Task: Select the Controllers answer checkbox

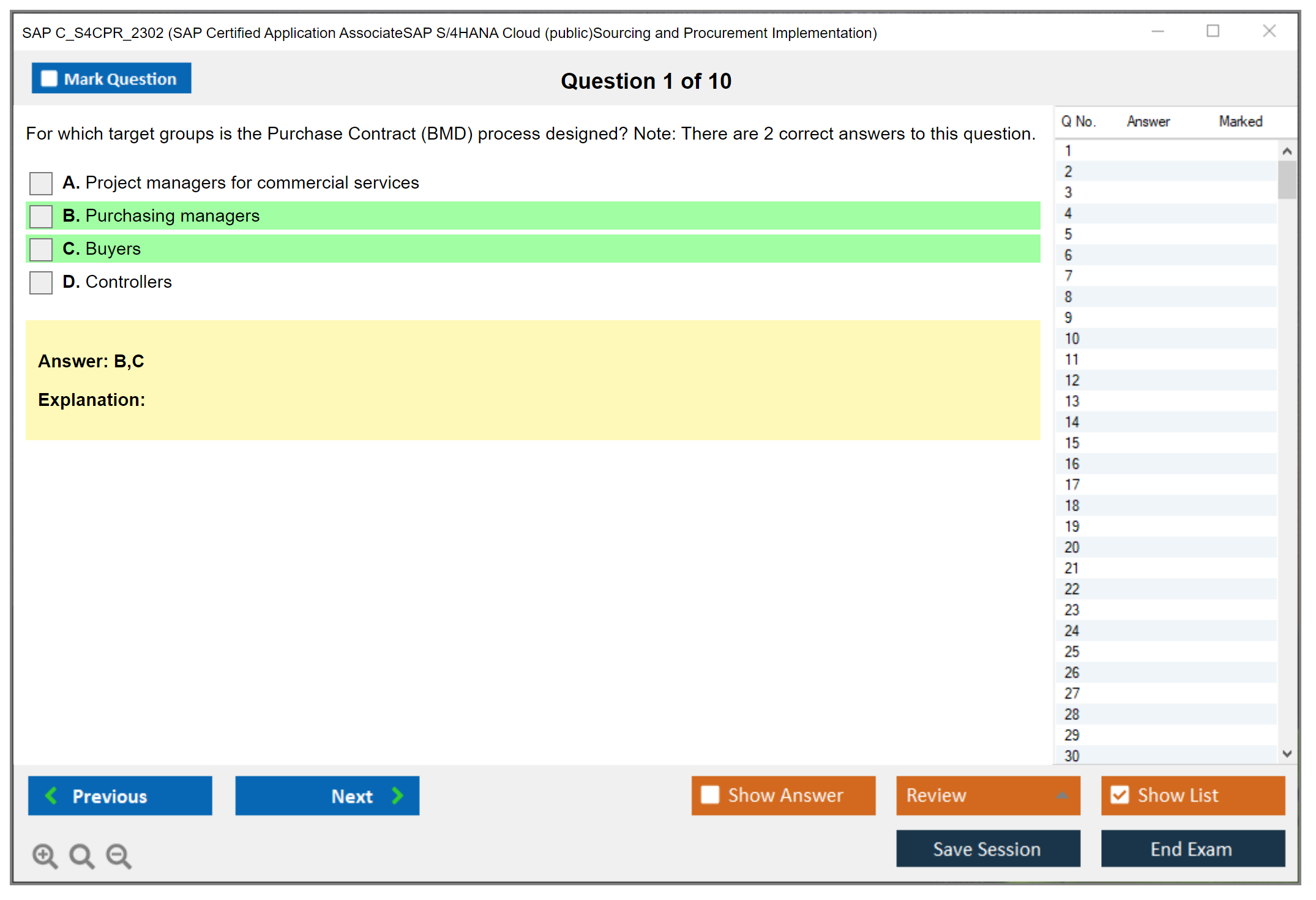Action: [x=41, y=282]
